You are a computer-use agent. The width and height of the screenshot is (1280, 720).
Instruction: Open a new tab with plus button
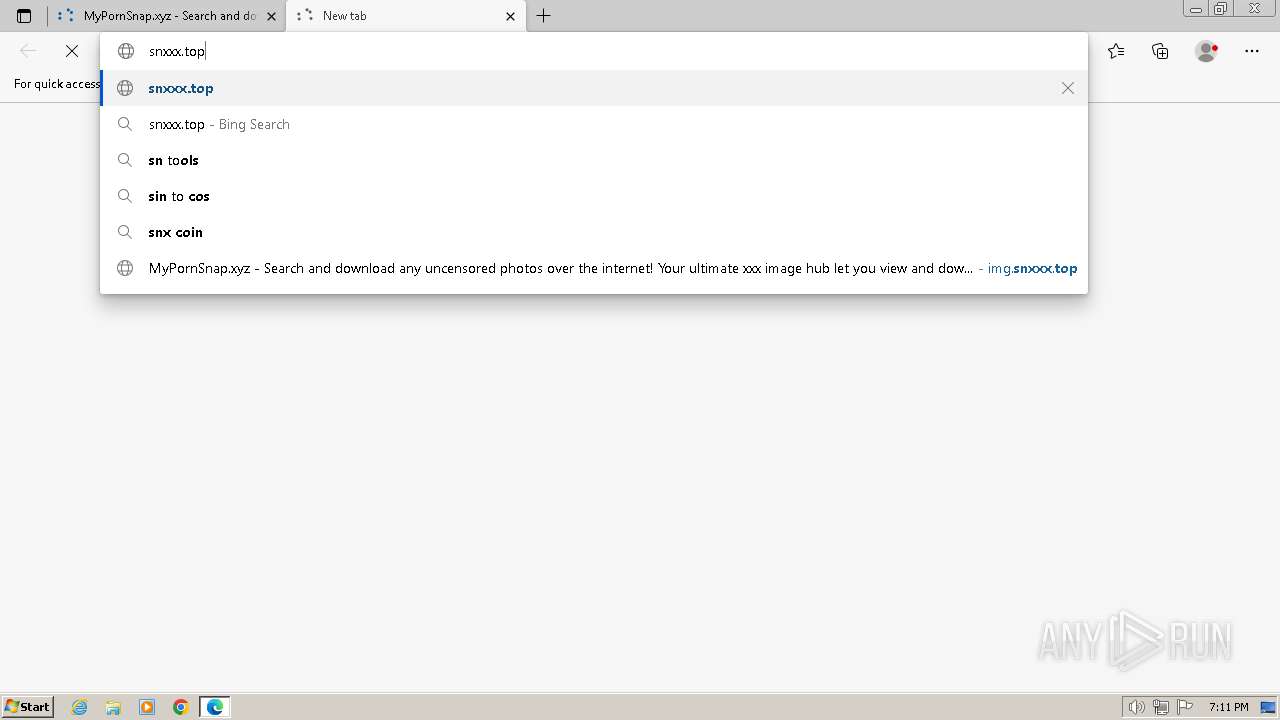(x=544, y=16)
